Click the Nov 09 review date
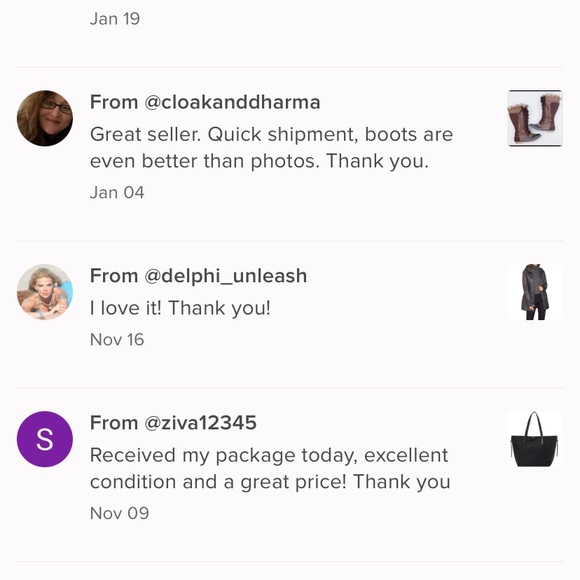The width and height of the screenshot is (580, 580). pyautogui.click(x=119, y=513)
